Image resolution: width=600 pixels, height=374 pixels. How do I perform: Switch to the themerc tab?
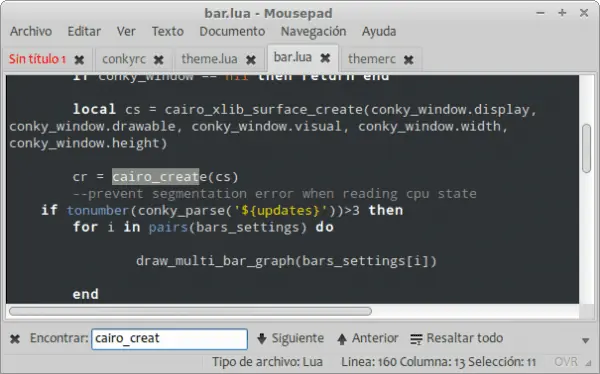[x=372, y=59]
